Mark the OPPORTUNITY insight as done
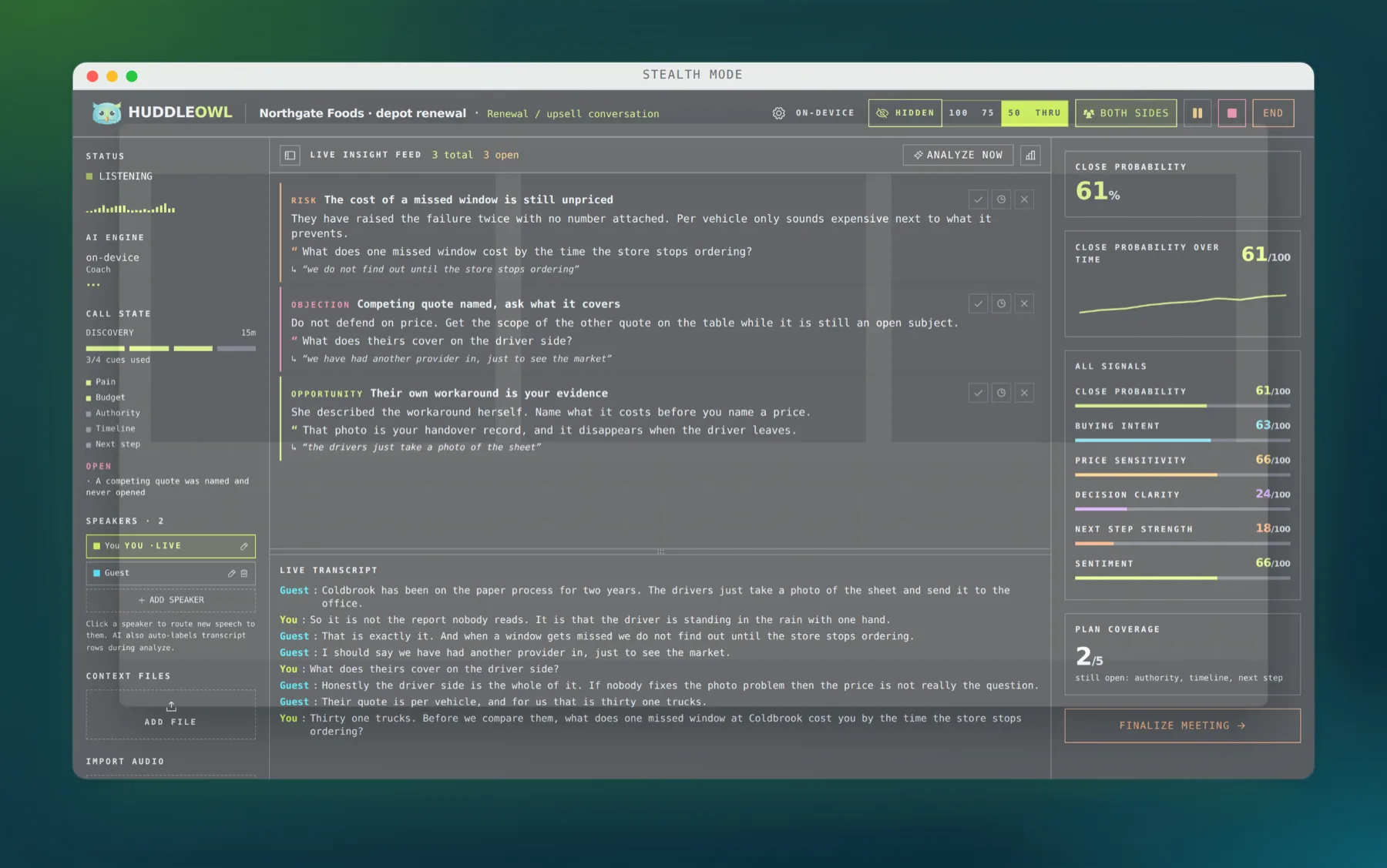This screenshot has width=1387, height=868. click(978, 393)
